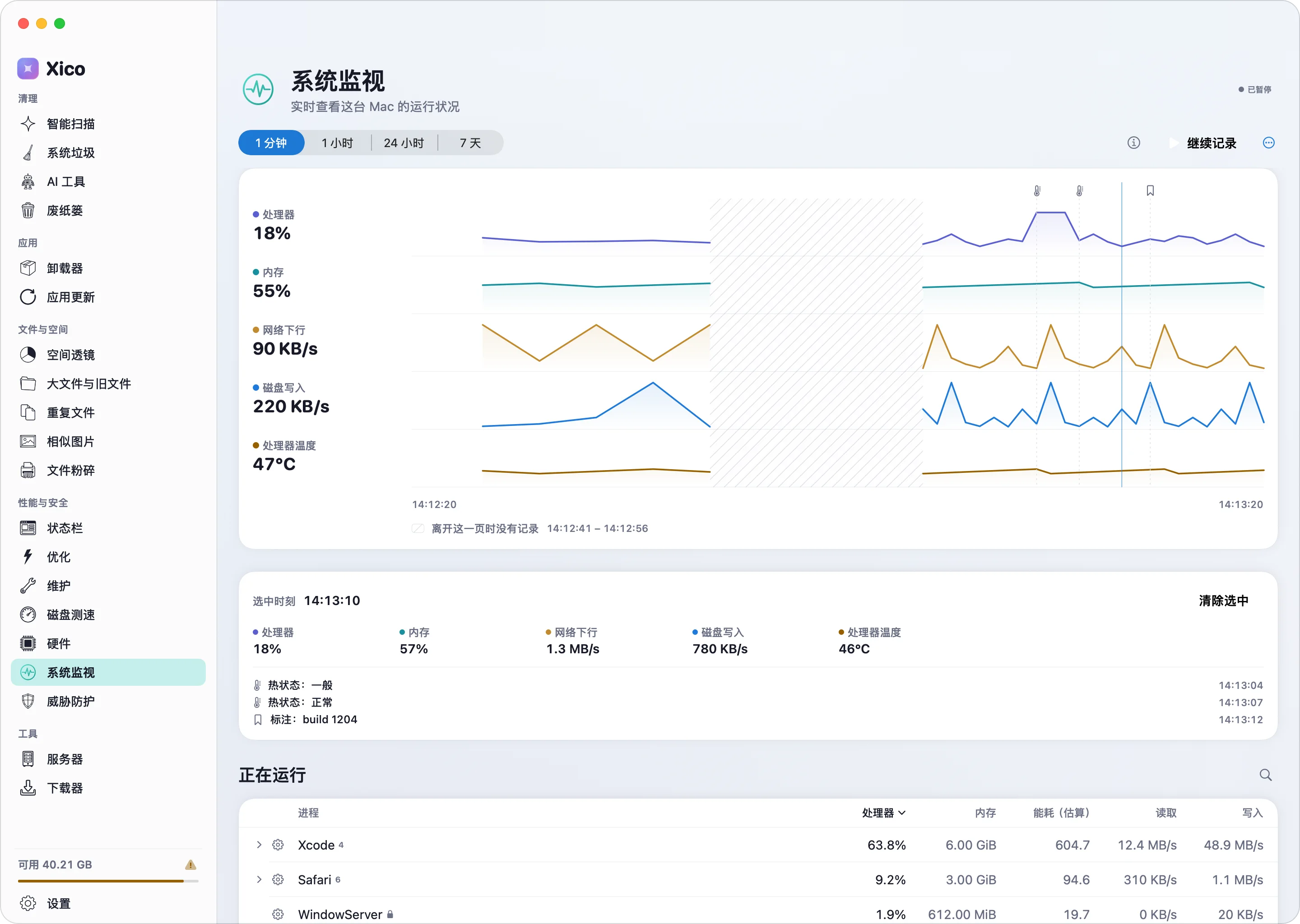Click the info icon beside 继续记录
This screenshot has height=924, width=1300.
tap(1134, 143)
